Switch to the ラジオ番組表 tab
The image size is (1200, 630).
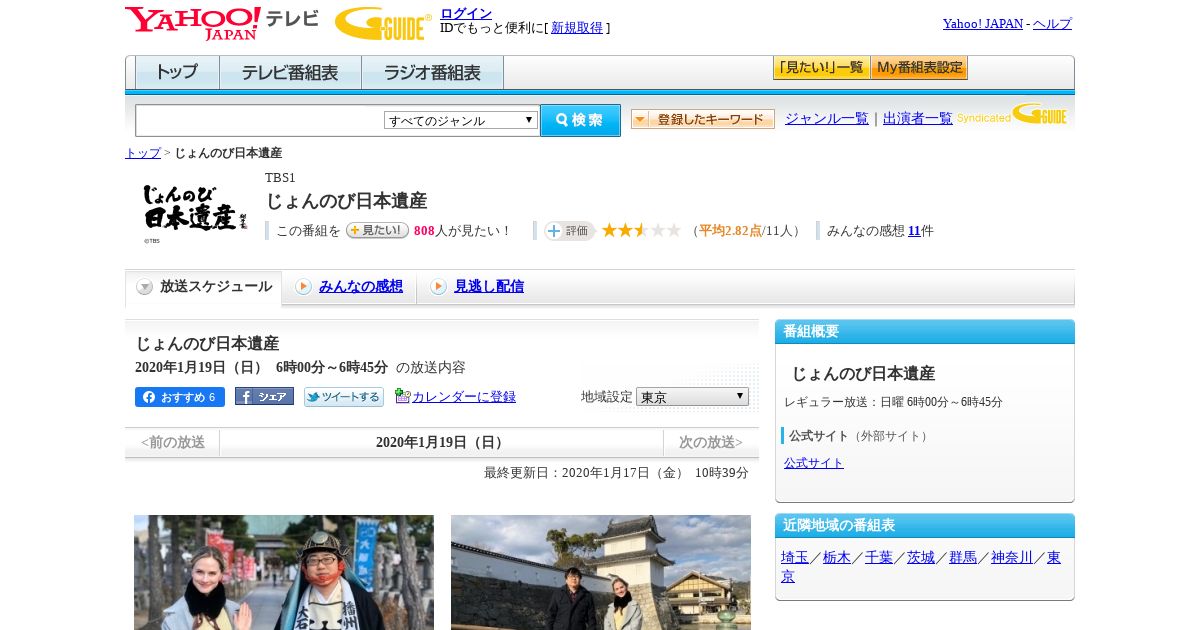coord(432,73)
